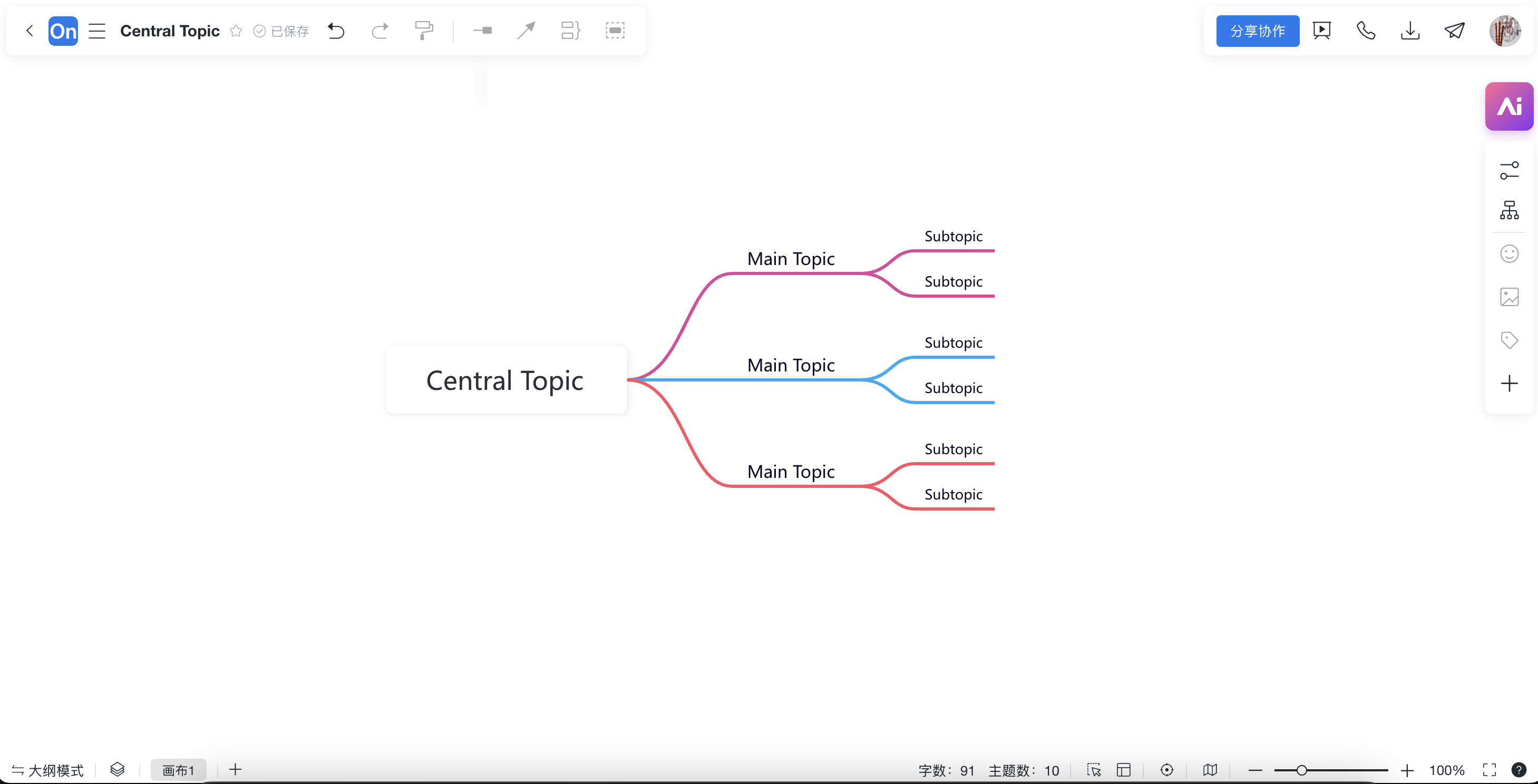Click the 100% zoom level value
Screen dimensions: 1538x784
click(x=1447, y=770)
